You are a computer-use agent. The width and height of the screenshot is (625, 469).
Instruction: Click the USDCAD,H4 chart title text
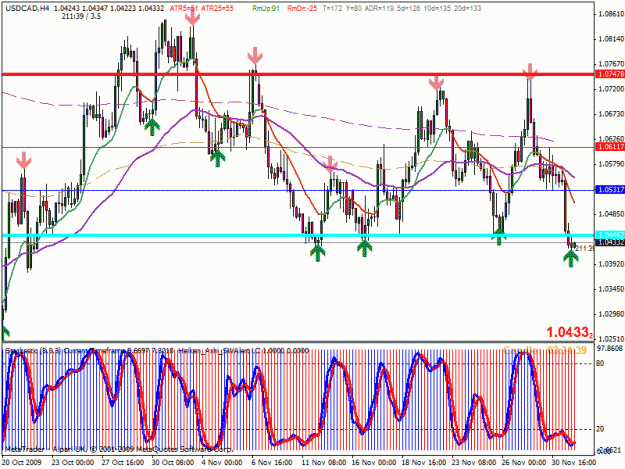coord(27,8)
